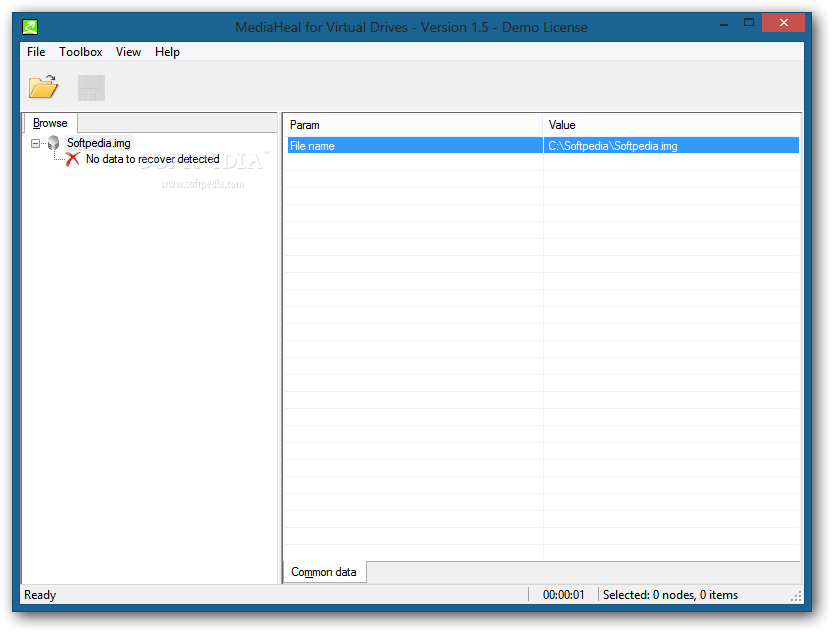Select the 'File name' parameter cell
The height and width of the screenshot is (632, 832).
click(415, 145)
